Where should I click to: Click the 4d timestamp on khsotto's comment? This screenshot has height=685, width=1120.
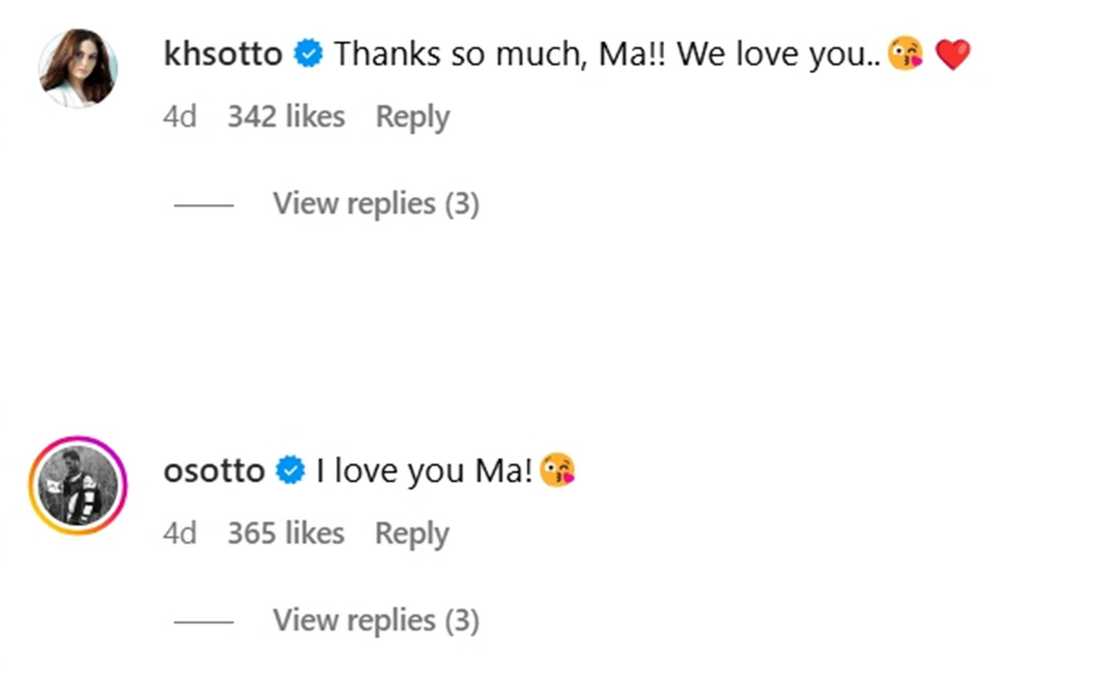point(180,117)
